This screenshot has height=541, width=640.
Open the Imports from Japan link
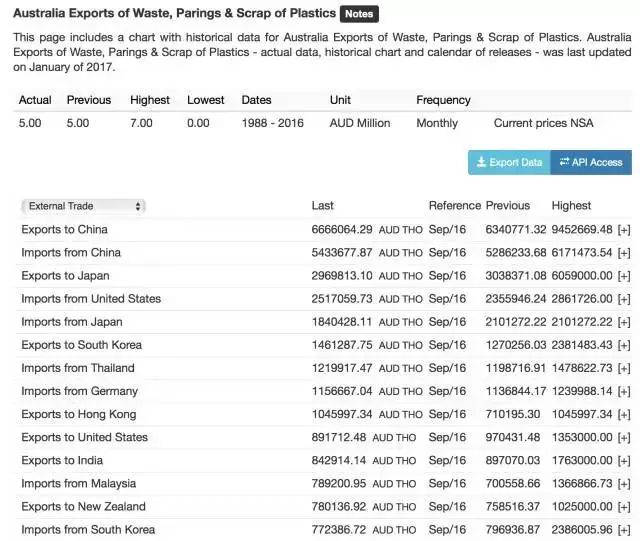coord(72,322)
